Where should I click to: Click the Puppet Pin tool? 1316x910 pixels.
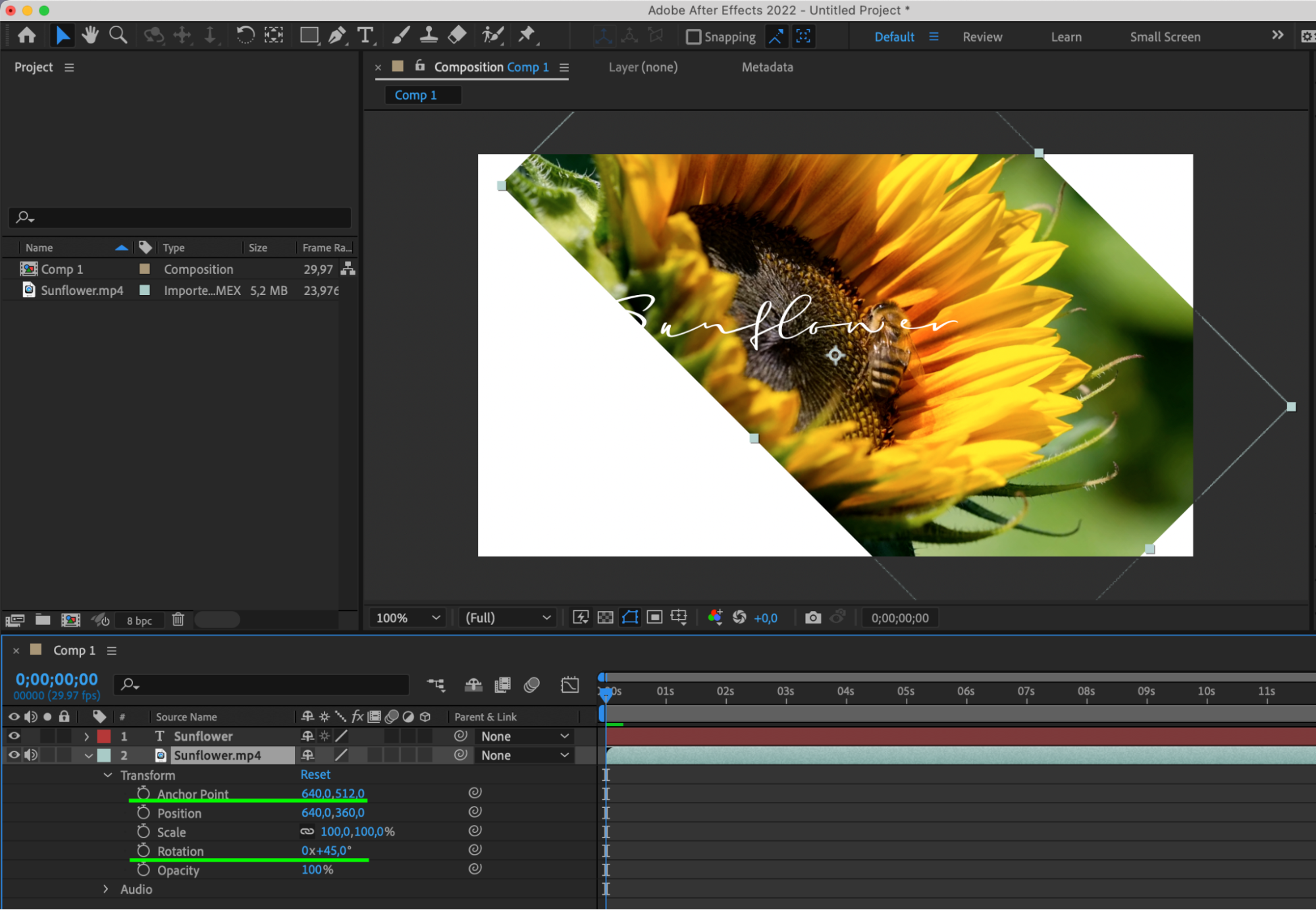[526, 36]
